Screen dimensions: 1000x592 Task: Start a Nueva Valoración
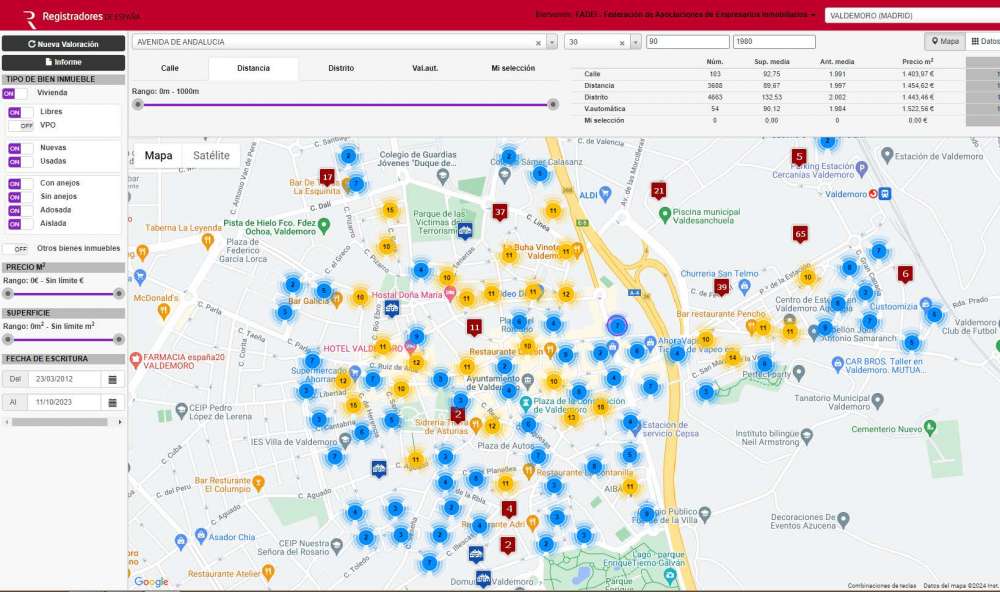pyautogui.click(x=63, y=44)
